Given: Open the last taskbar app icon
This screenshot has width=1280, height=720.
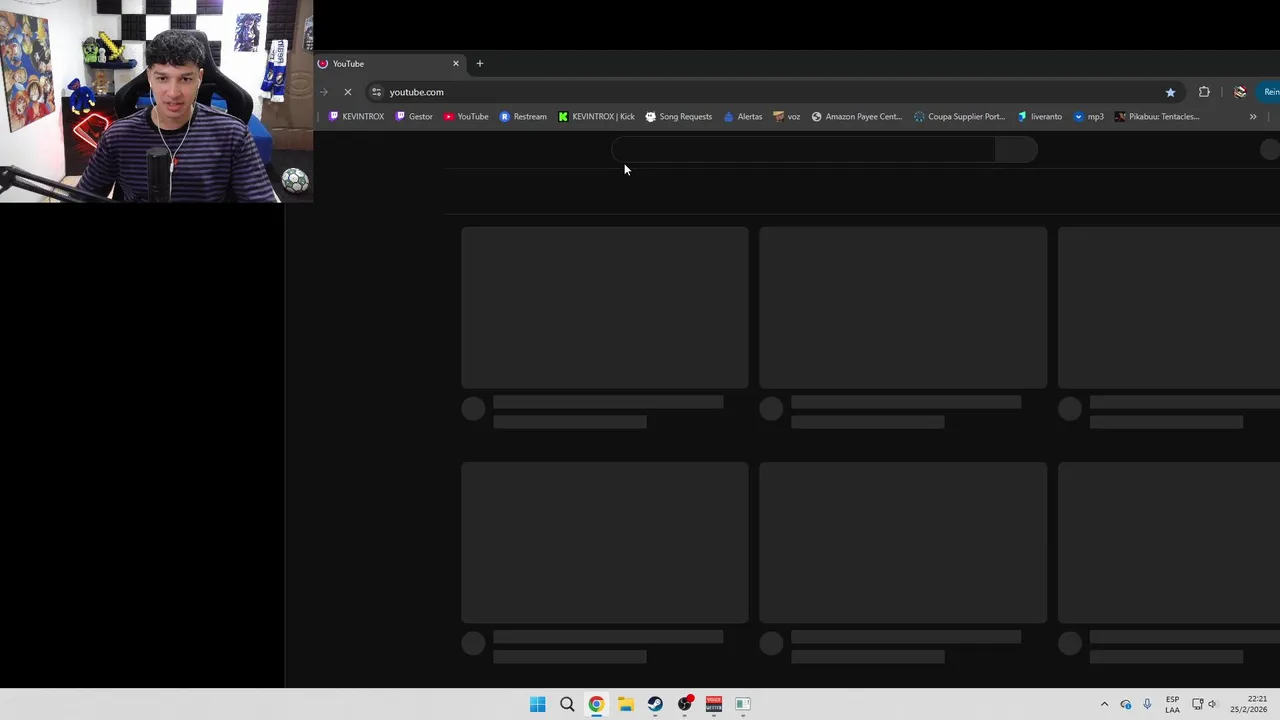Looking at the screenshot, I should click(x=743, y=704).
